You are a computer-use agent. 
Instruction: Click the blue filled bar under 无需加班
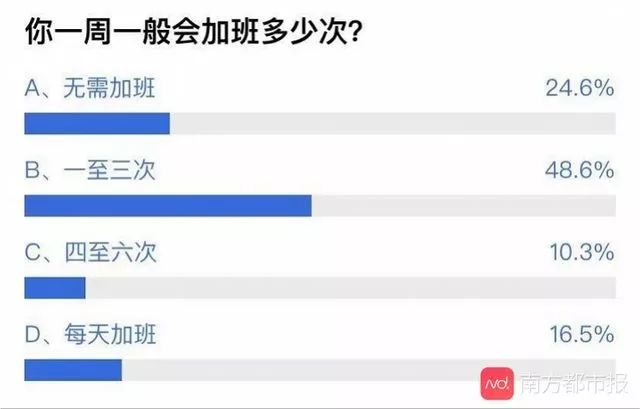click(x=96, y=124)
